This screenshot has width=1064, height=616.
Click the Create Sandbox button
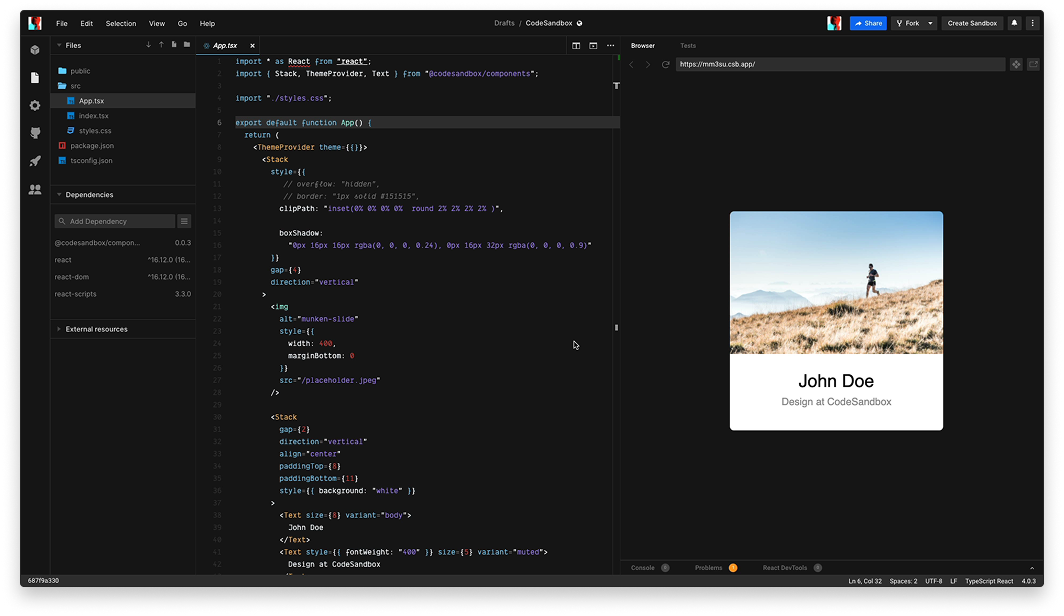coord(972,23)
